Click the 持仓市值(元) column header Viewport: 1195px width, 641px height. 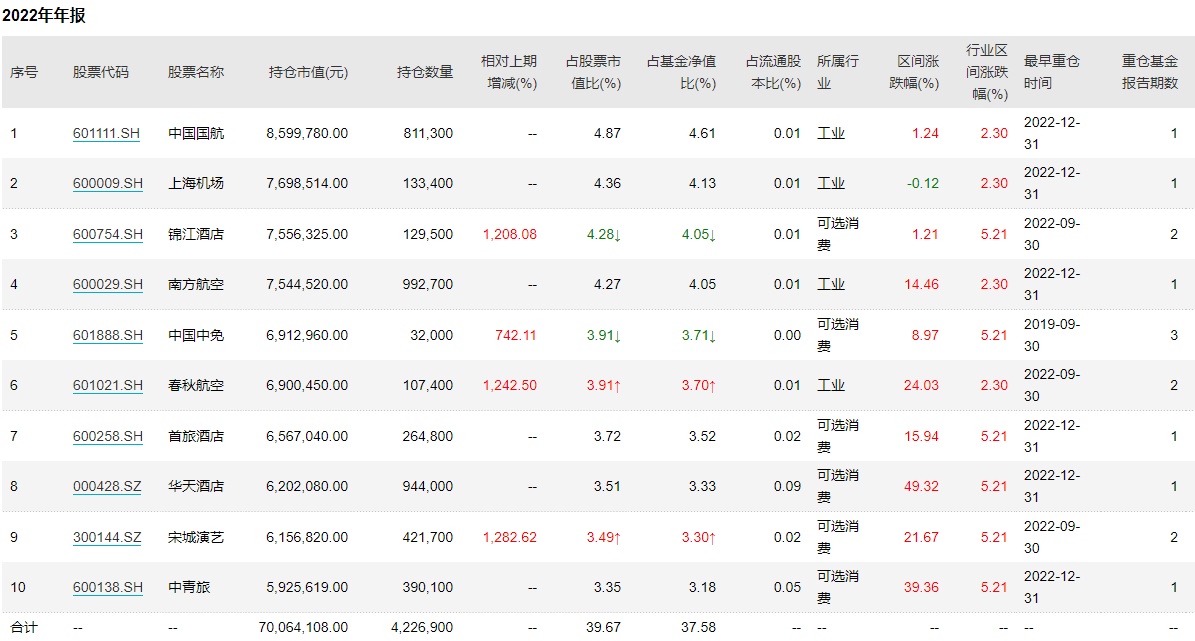pos(308,72)
